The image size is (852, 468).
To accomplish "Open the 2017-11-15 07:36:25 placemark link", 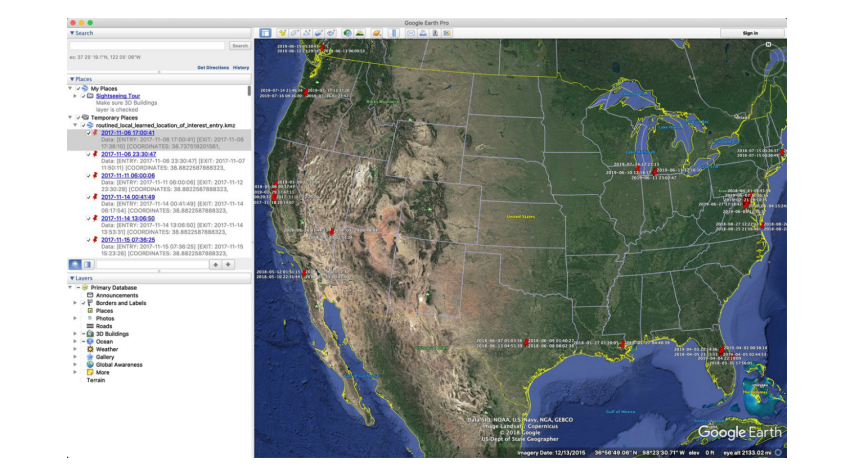I will [128, 240].
